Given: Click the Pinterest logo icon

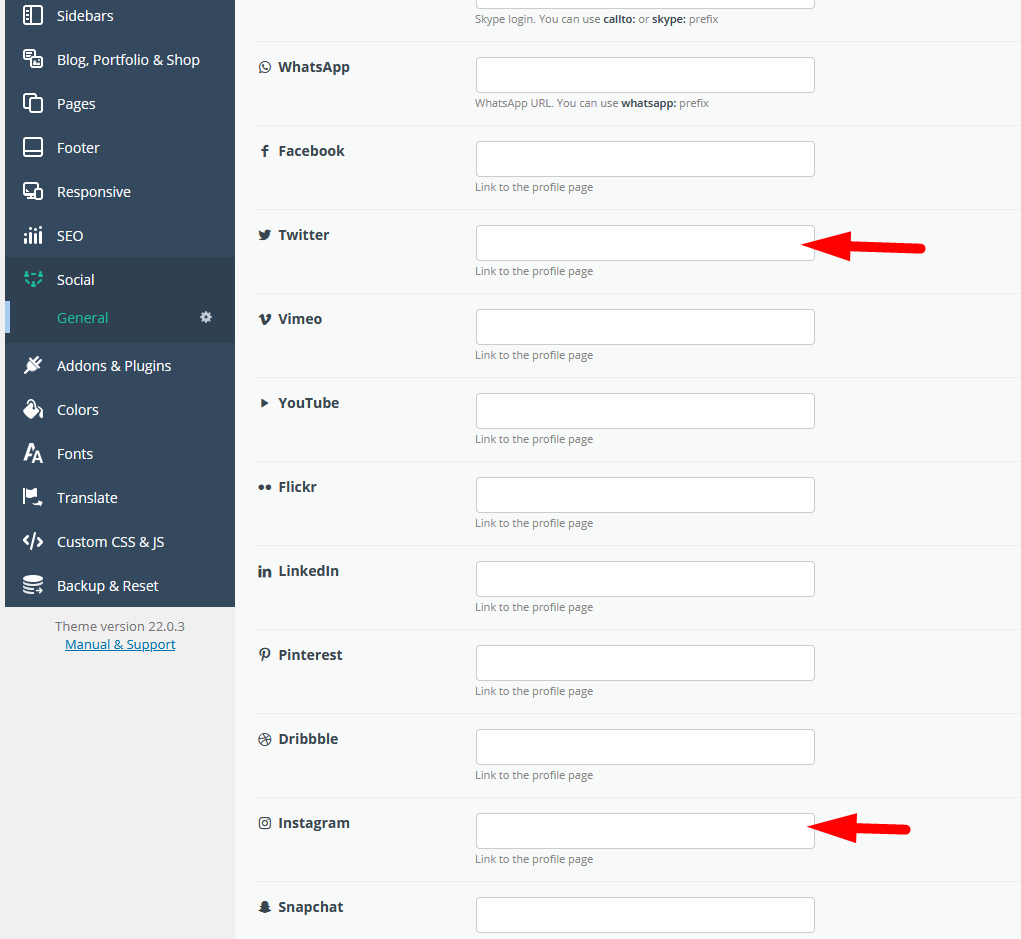Looking at the screenshot, I should [264, 654].
